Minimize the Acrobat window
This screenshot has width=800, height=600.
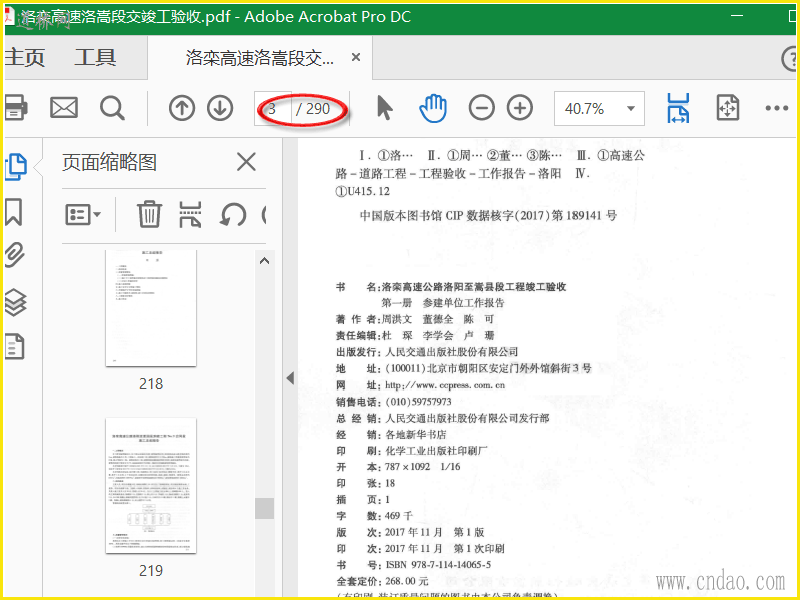737,16
